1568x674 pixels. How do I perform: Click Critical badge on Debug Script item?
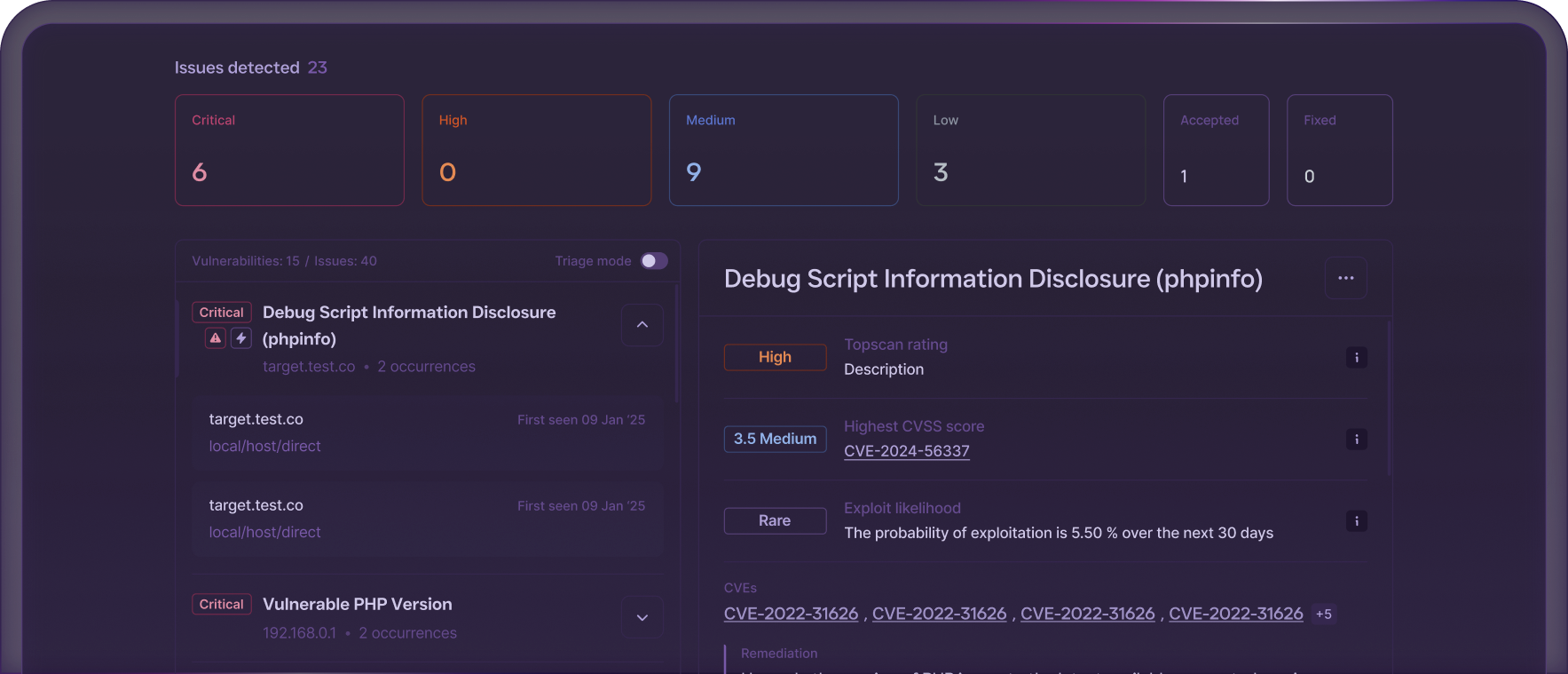point(222,313)
